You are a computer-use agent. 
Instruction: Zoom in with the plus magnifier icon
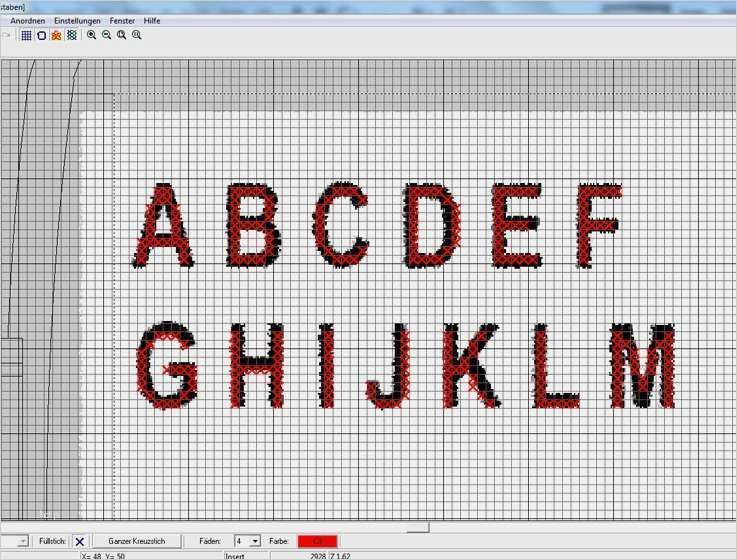coord(92,35)
